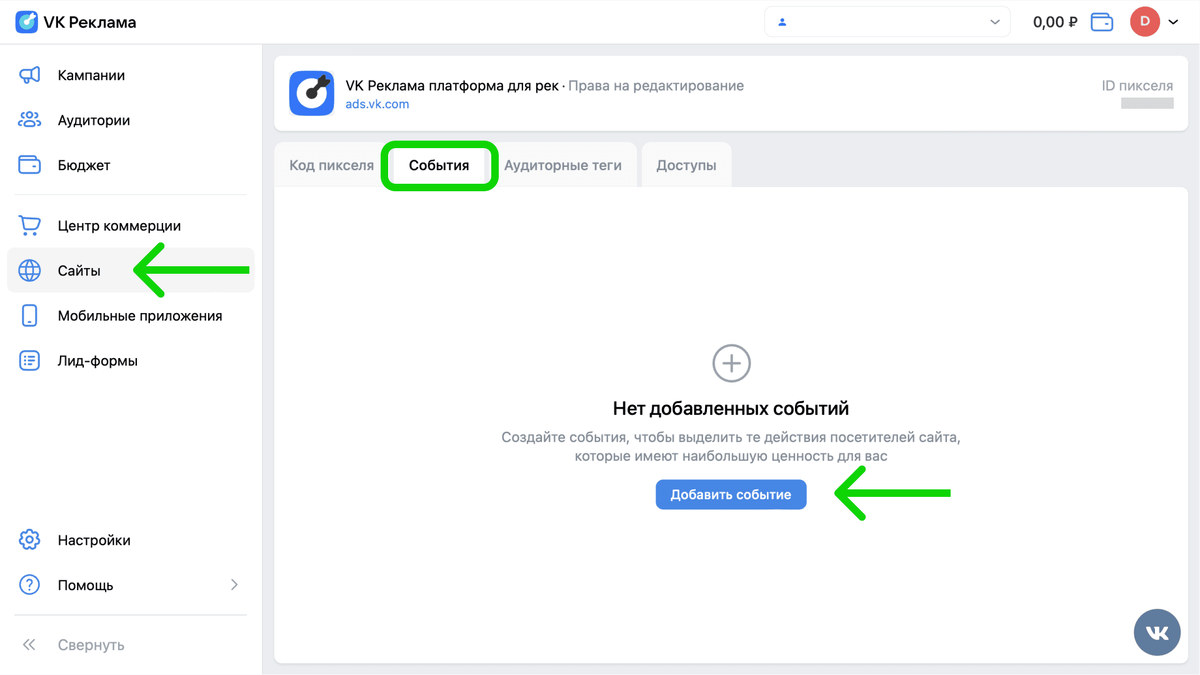Click the pixel app icon near the site name
The width and height of the screenshot is (1200, 675).
(311, 94)
